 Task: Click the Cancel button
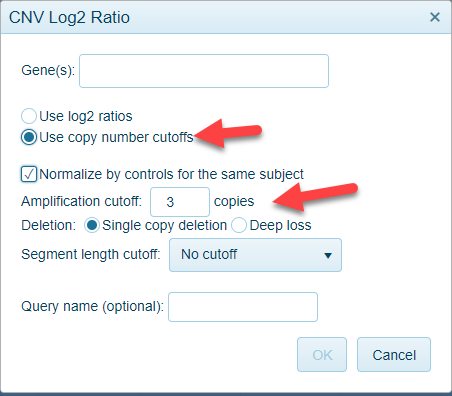click(x=394, y=355)
